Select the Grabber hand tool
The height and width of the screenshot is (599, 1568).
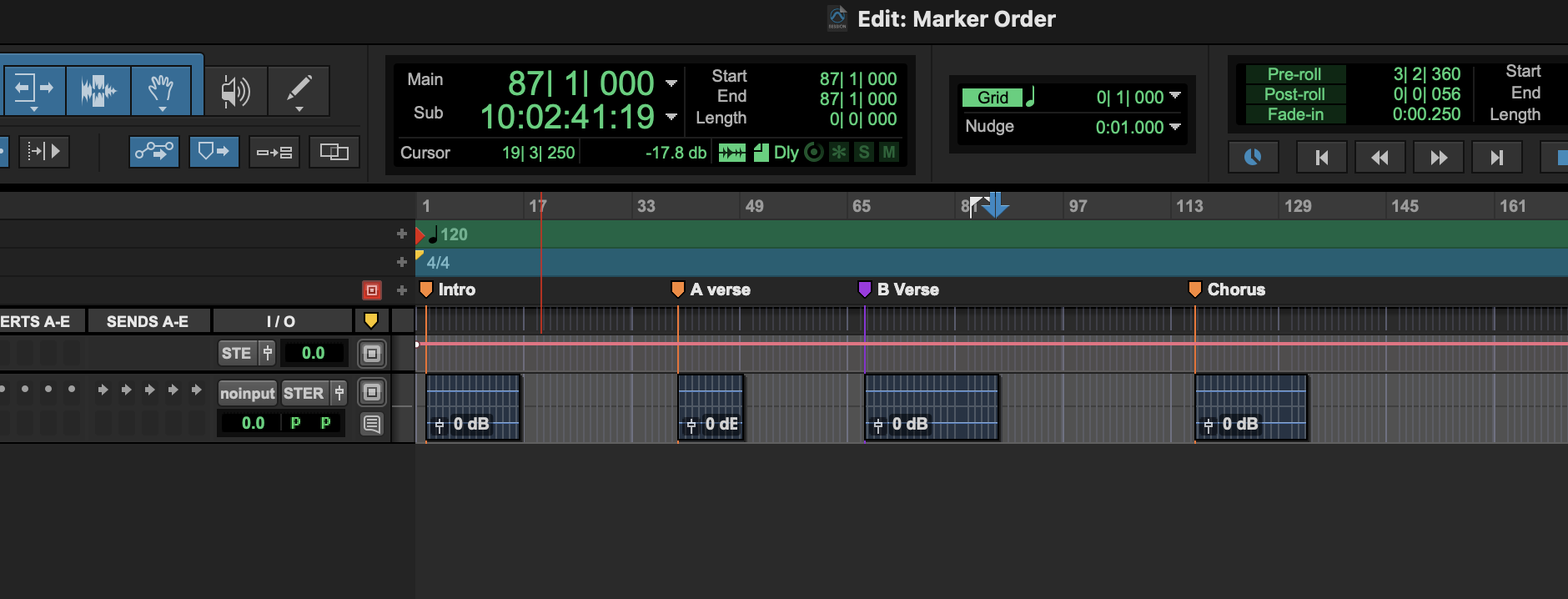(161, 89)
